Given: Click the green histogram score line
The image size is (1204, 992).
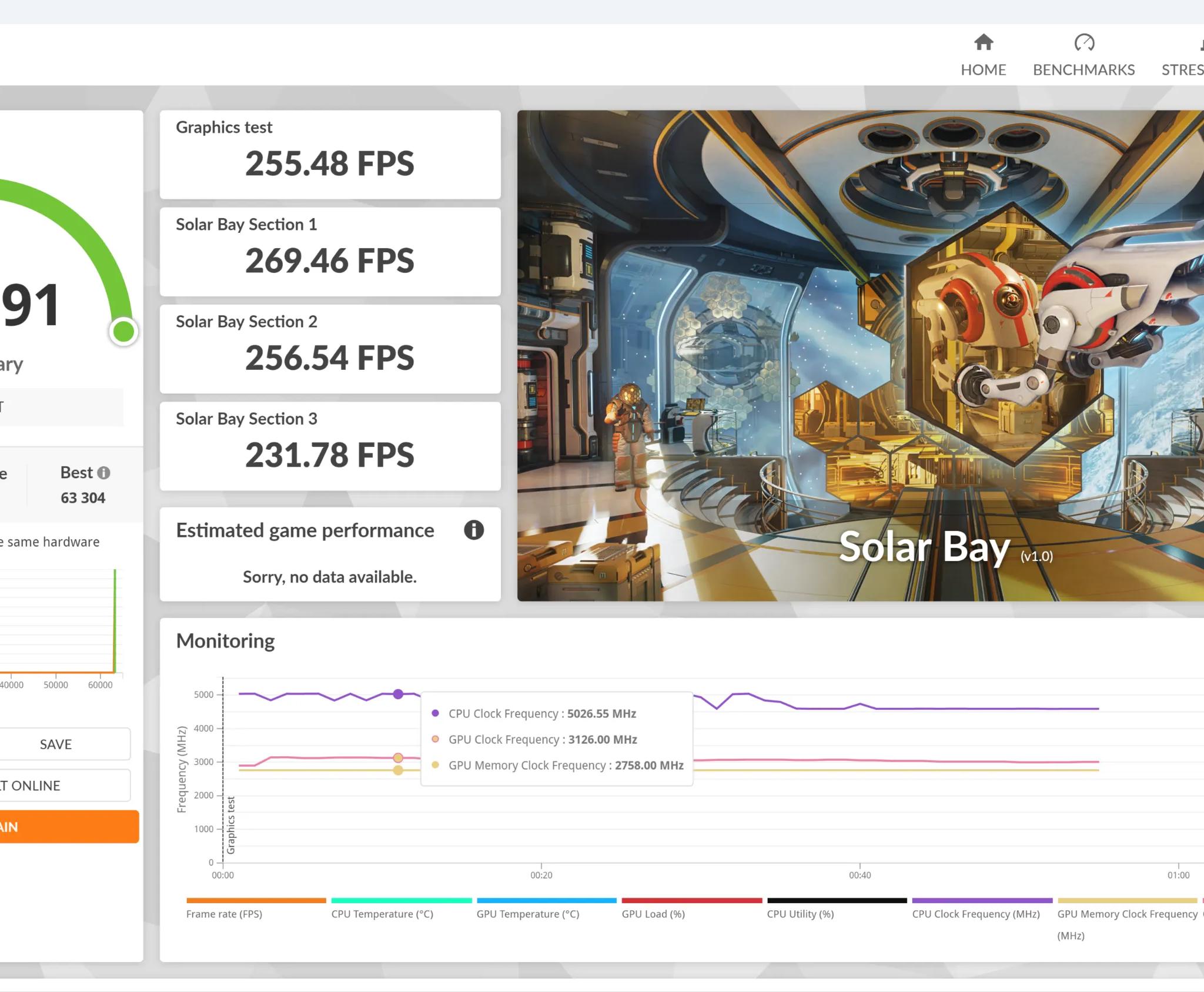Looking at the screenshot, I should click(x=115, y=620).
